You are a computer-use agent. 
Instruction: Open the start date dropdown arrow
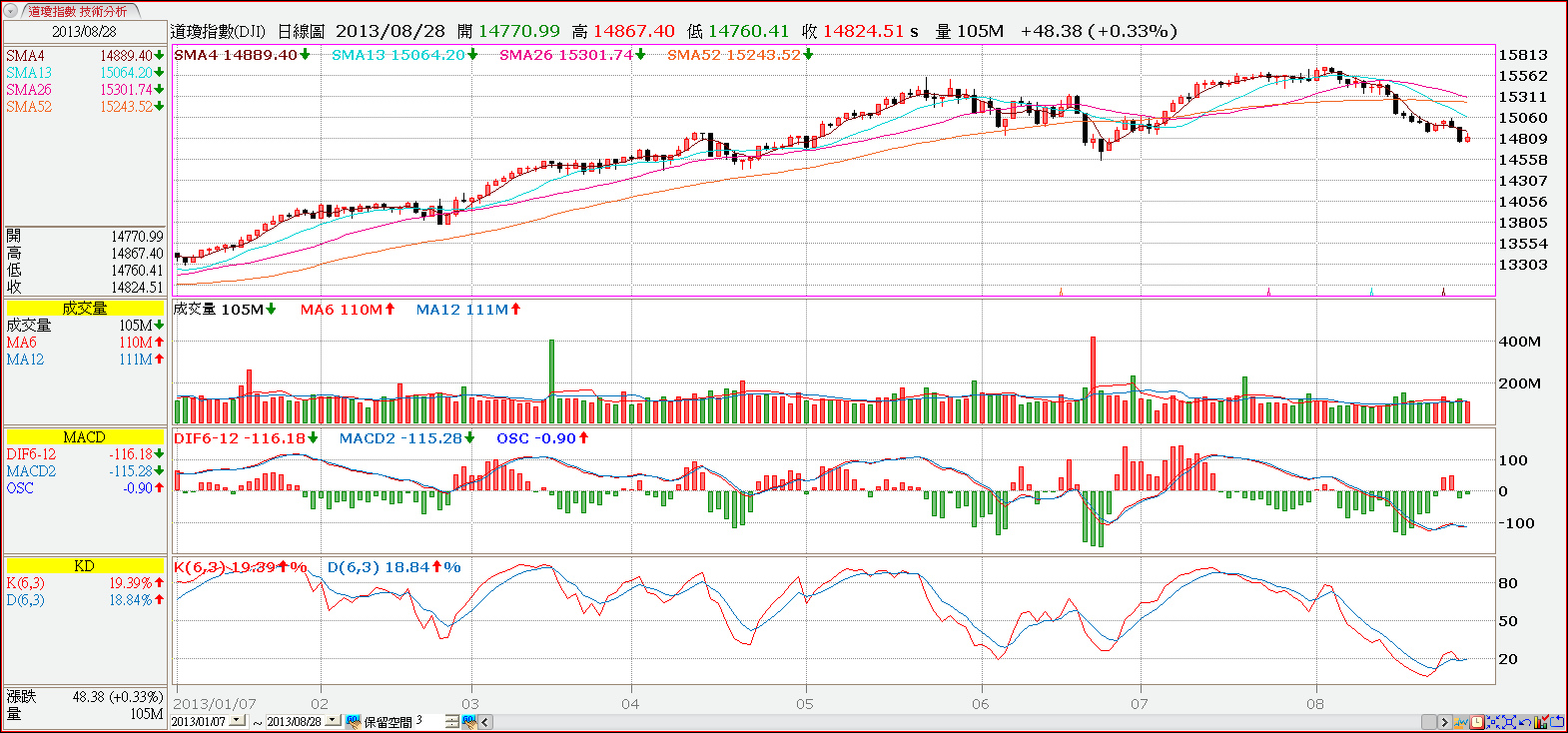(237, 720)
